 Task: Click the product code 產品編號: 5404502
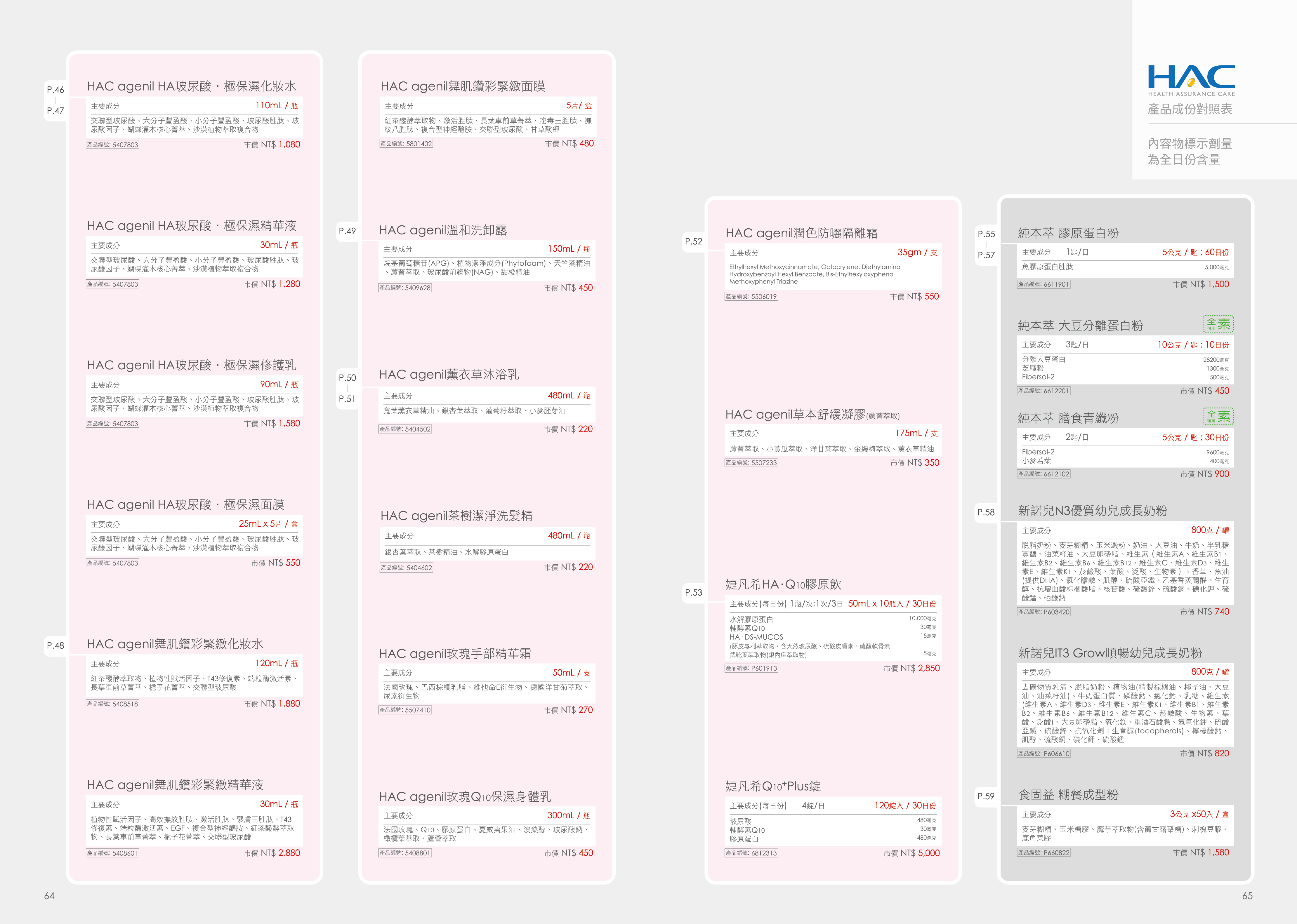pos(405,429)
